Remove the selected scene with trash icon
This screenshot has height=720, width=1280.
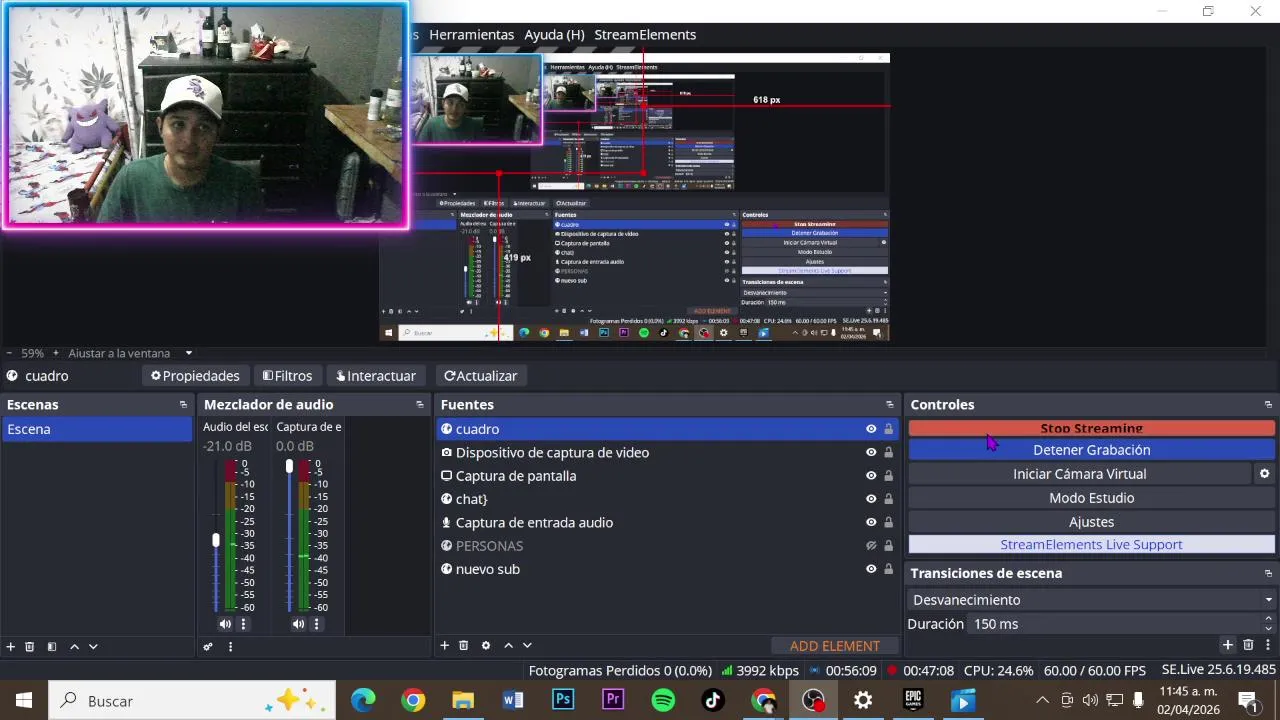point(30,647)
